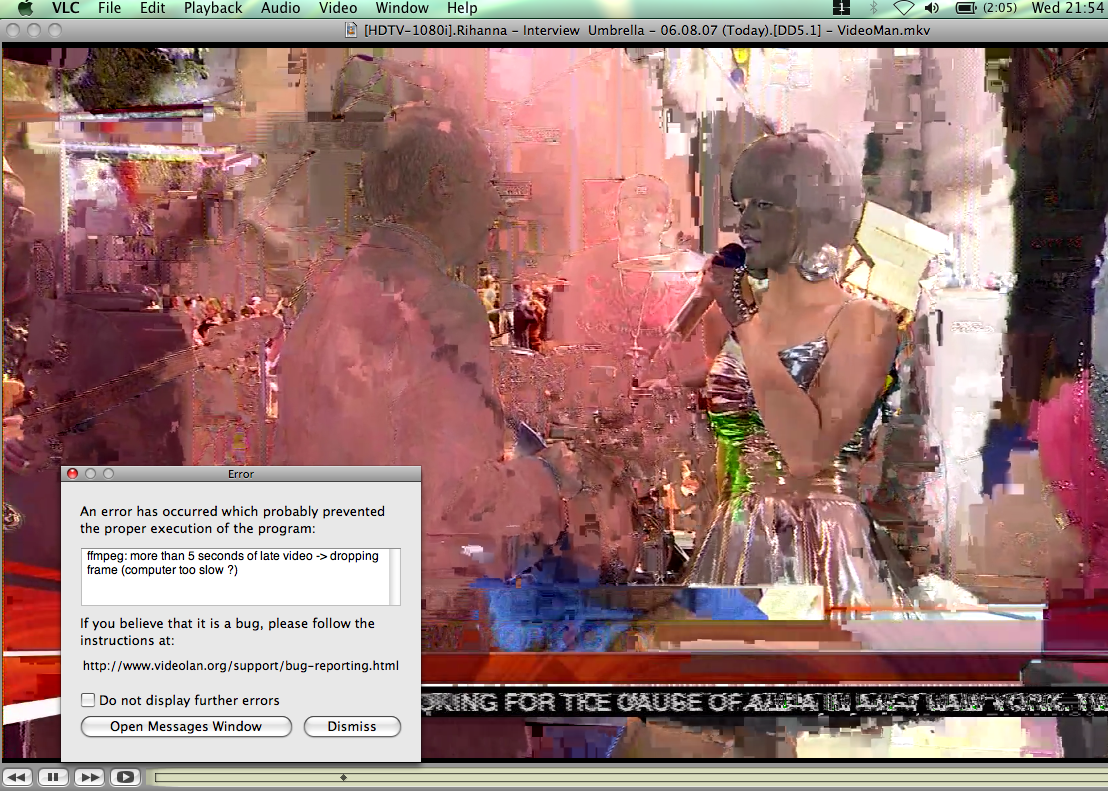Open the Audio menu
This screenshot has width=1108, height=791.
click(280, 8)
